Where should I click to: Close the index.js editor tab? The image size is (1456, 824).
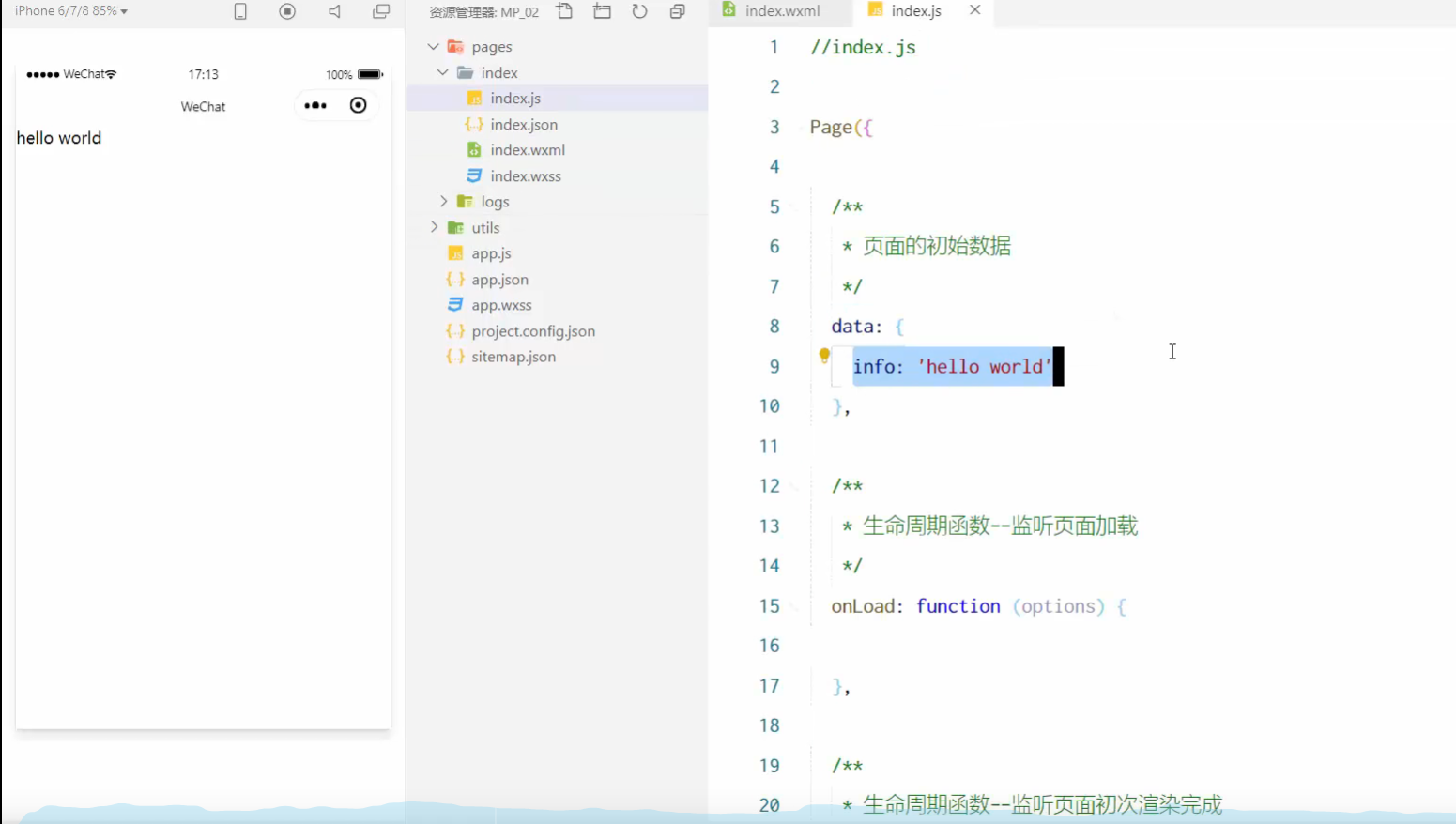click(974, 10)
